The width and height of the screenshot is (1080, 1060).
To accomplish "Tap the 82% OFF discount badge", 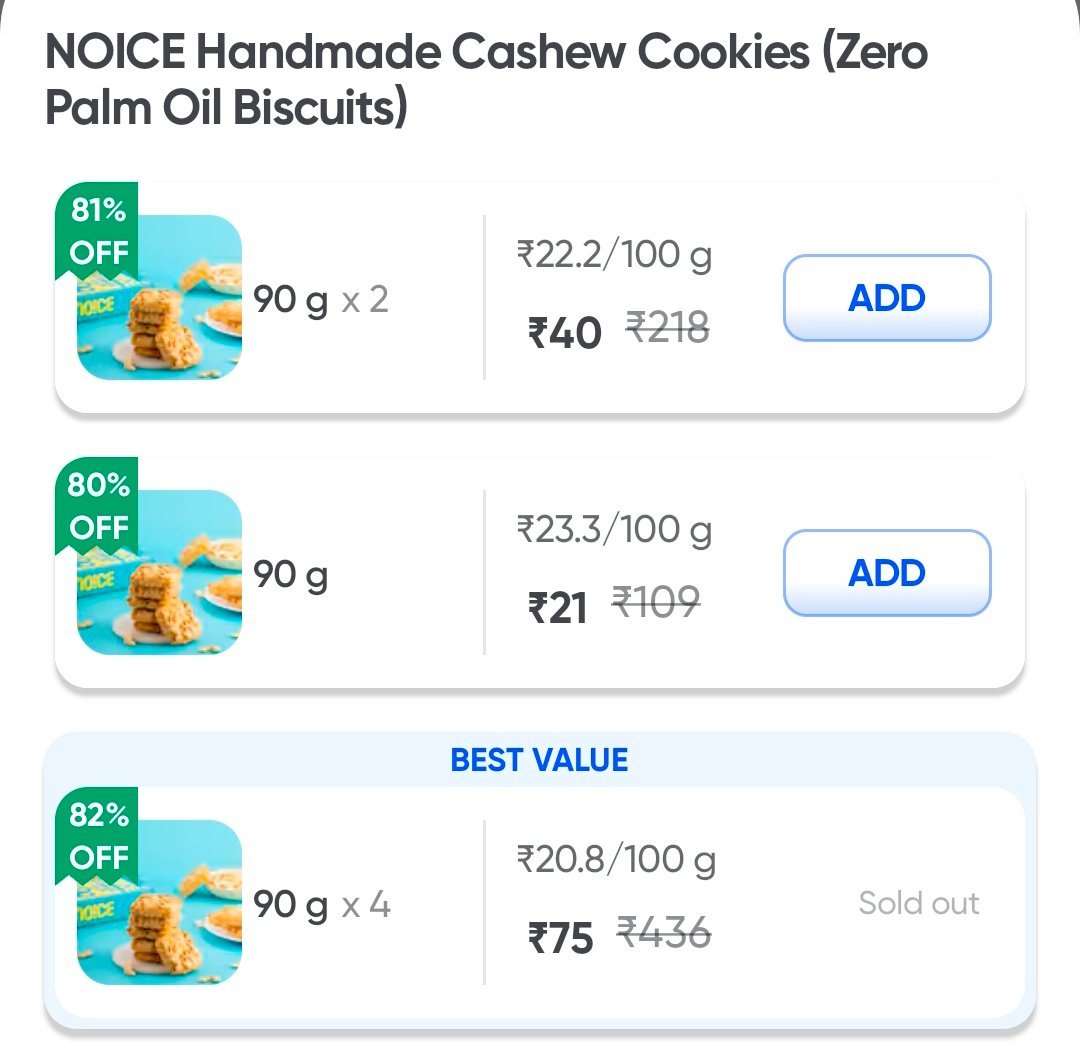I will coord(97,837).
